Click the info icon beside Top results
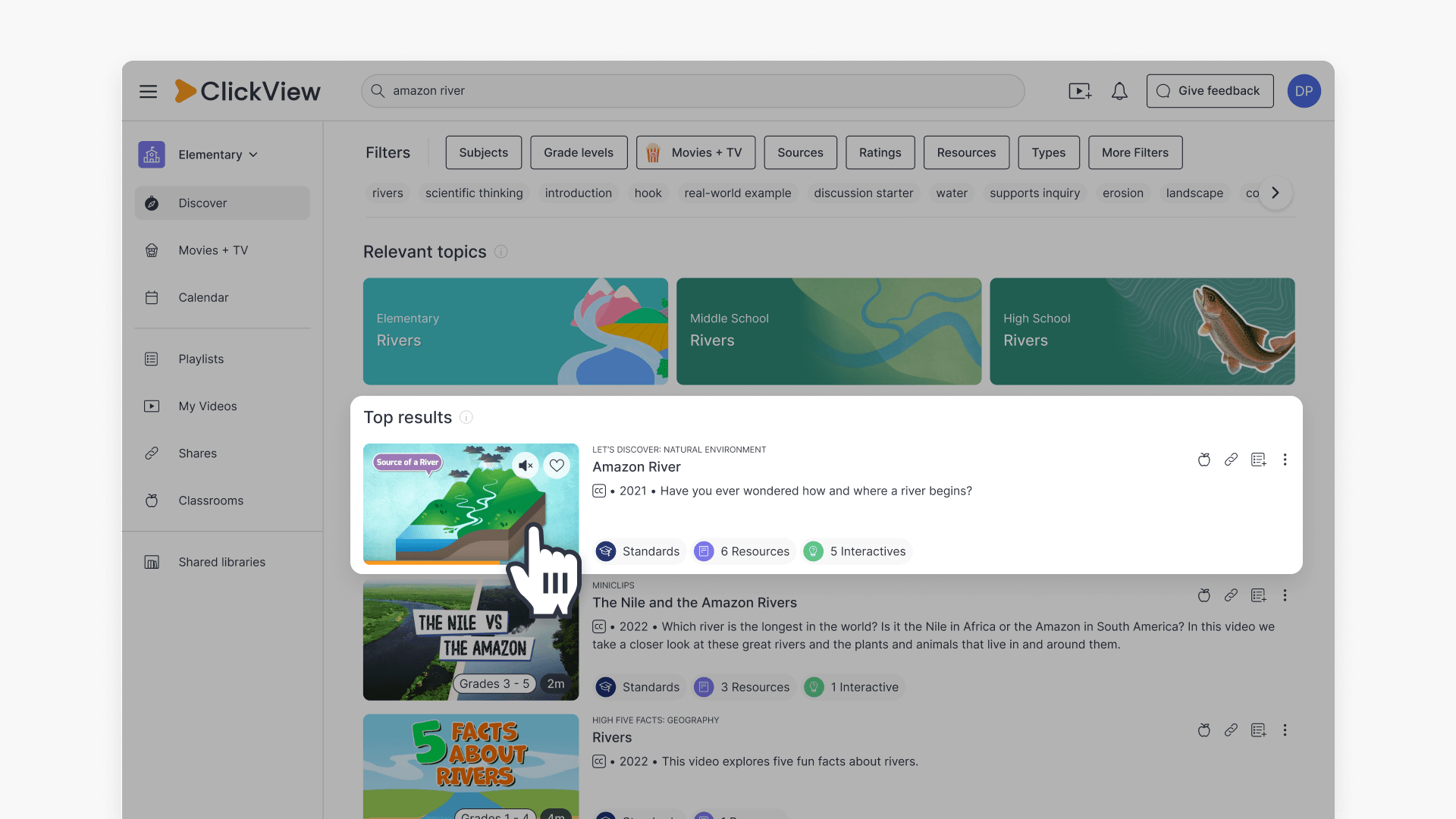The image size is (1456, 819). click(x=466, y=418)
